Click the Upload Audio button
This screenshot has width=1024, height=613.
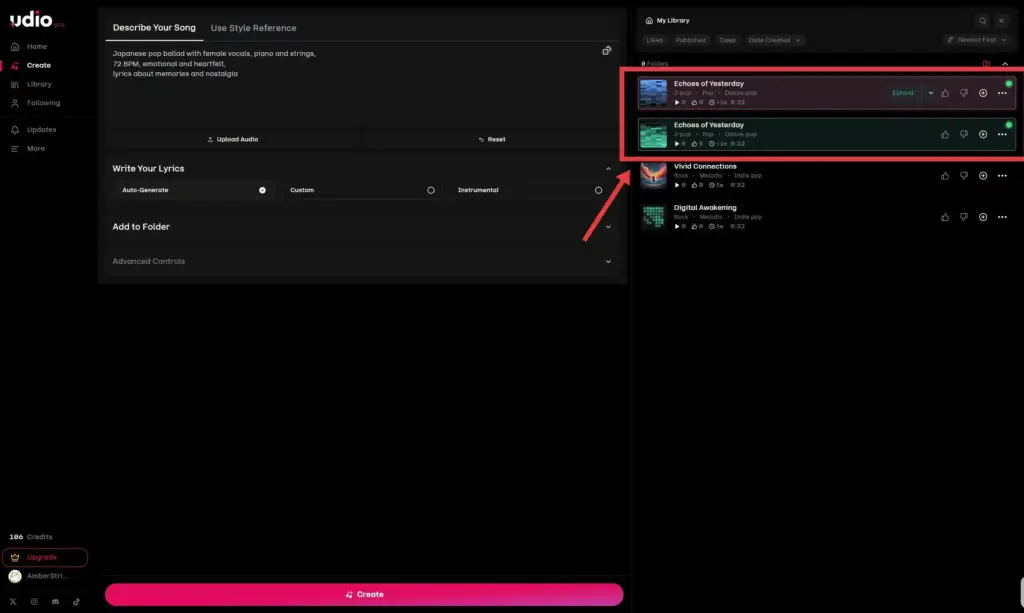[x=232, y=140]
